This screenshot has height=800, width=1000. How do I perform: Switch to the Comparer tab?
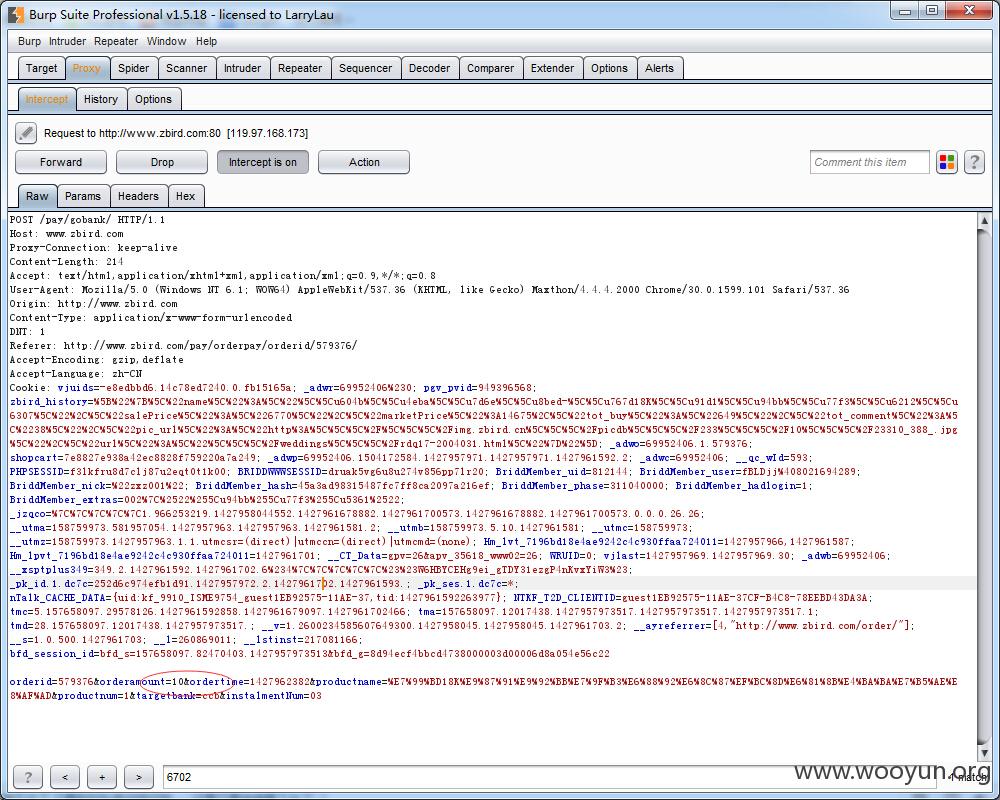490,68
